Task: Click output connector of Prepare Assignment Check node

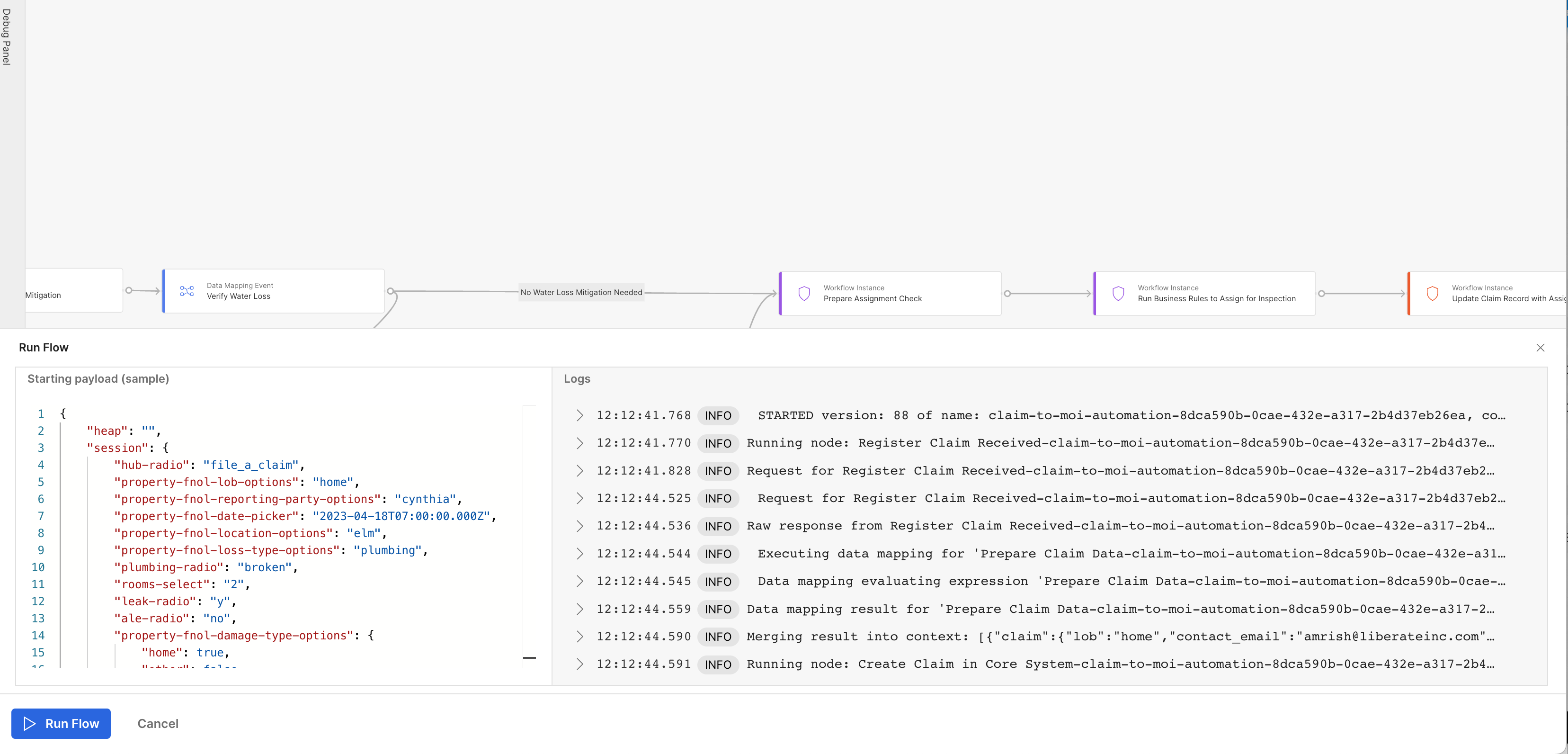Action: click(x=1007, y=294)
